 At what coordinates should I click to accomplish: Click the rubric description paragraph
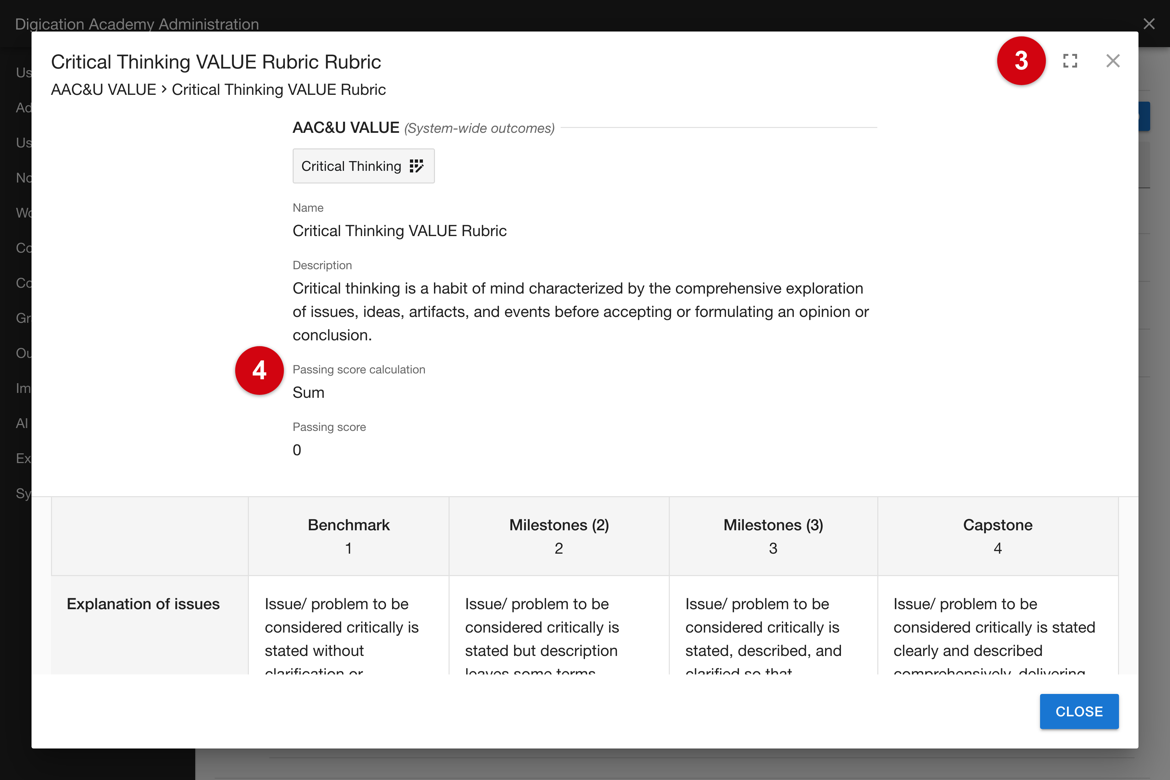pyautogui.click(x=581, y=311)
